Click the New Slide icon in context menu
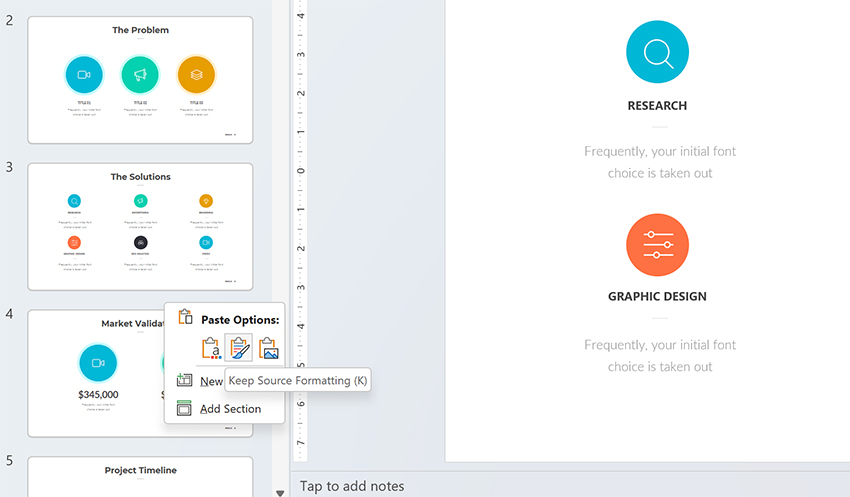 pyautogui.click(x=184, y=380)
